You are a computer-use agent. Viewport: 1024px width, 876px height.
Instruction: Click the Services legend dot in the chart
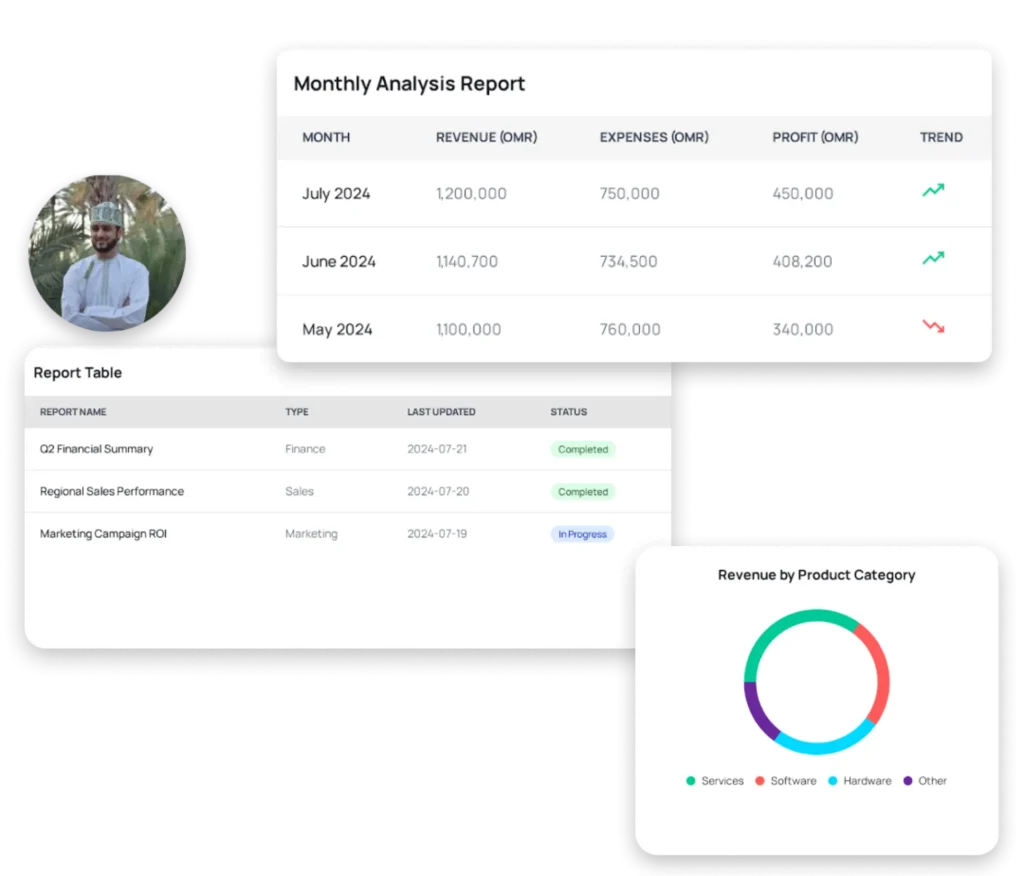[689, 781]
